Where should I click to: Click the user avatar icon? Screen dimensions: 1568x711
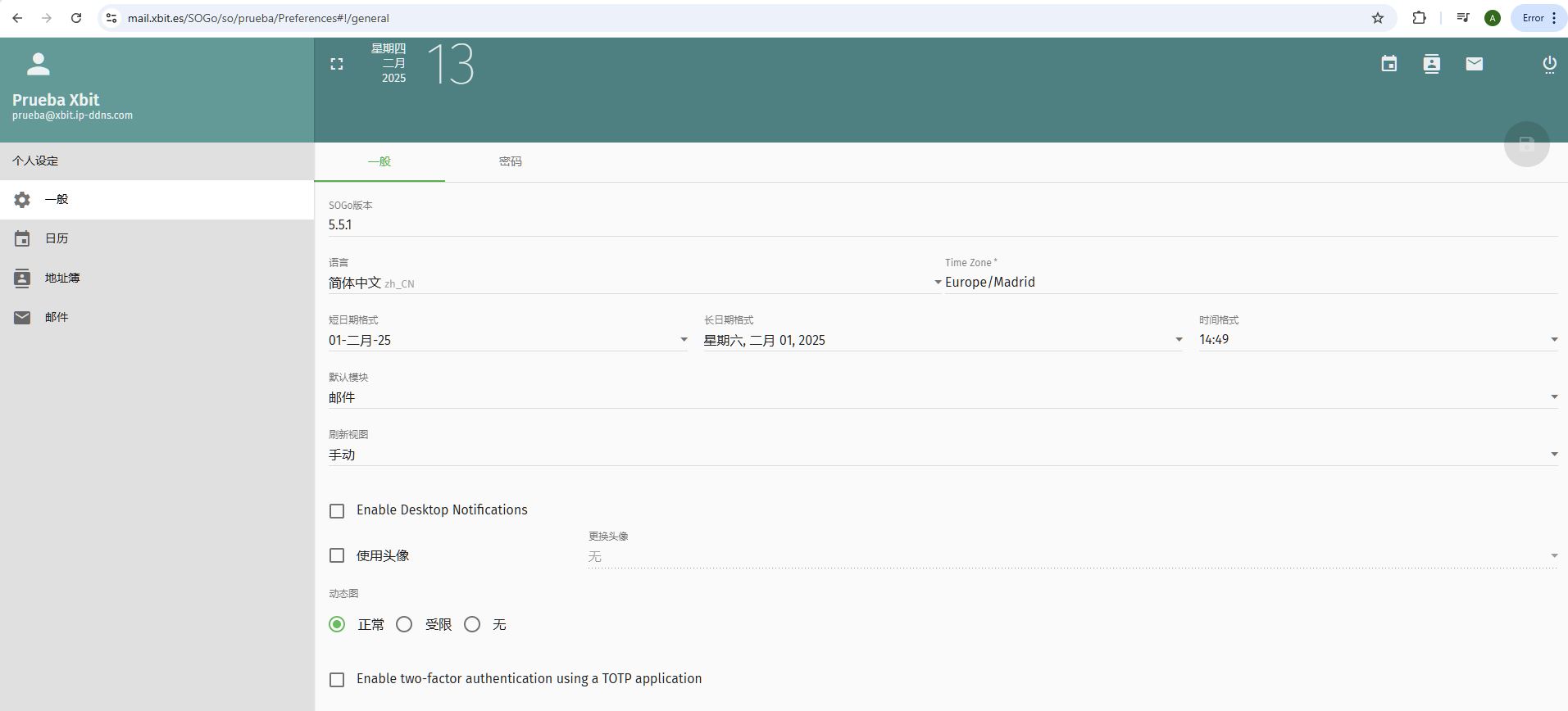[x=39, y=64]
